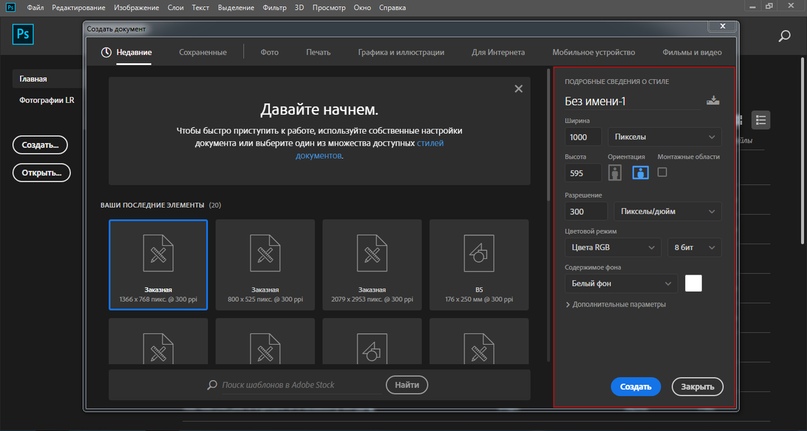Enable the Монтажные области checkbox
The width and height of the screenshot is (807, 431).
[x=662, y=172]
